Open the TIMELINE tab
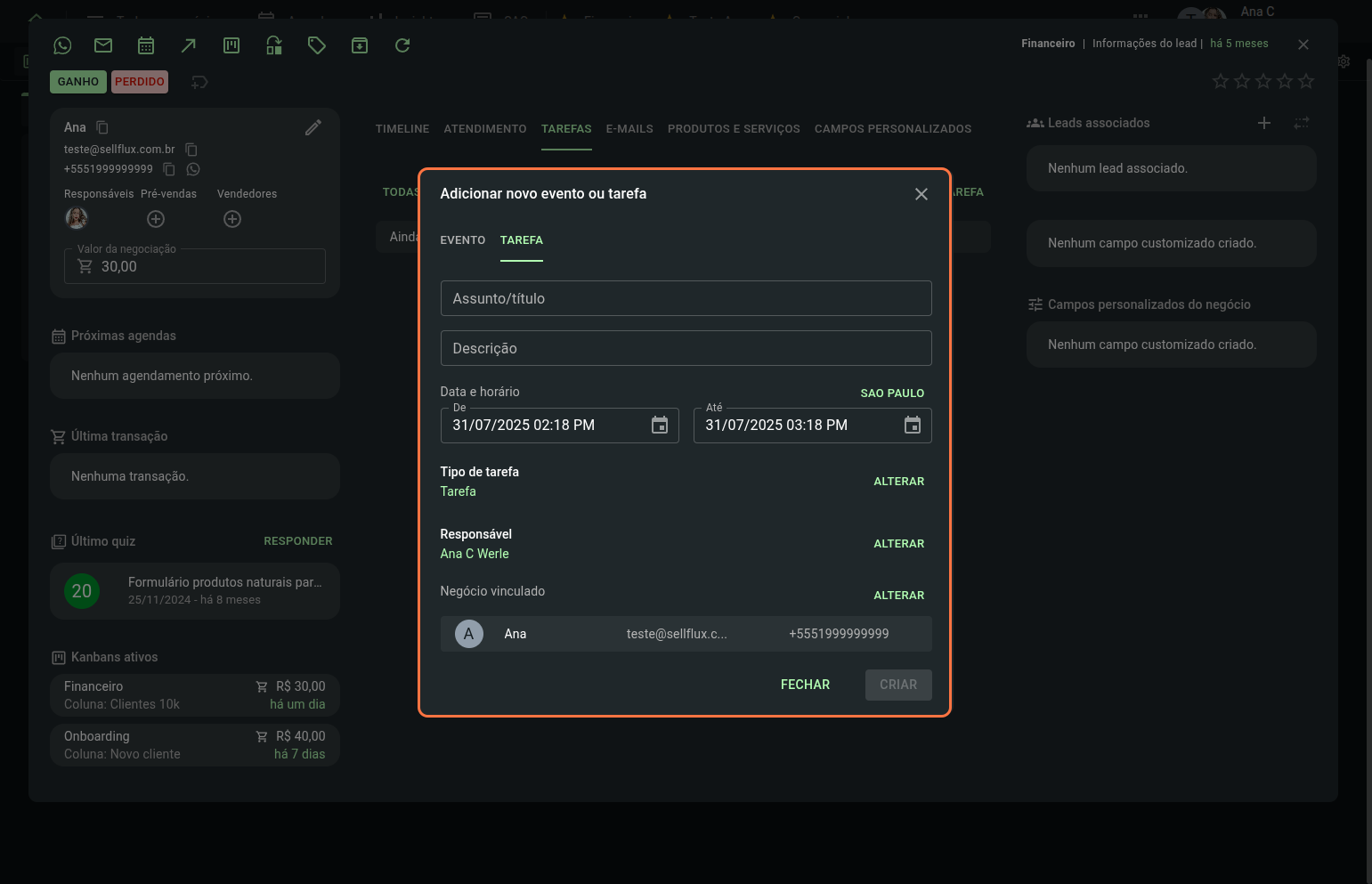This screenshot has height=884, width=1372. pos(402,129)
